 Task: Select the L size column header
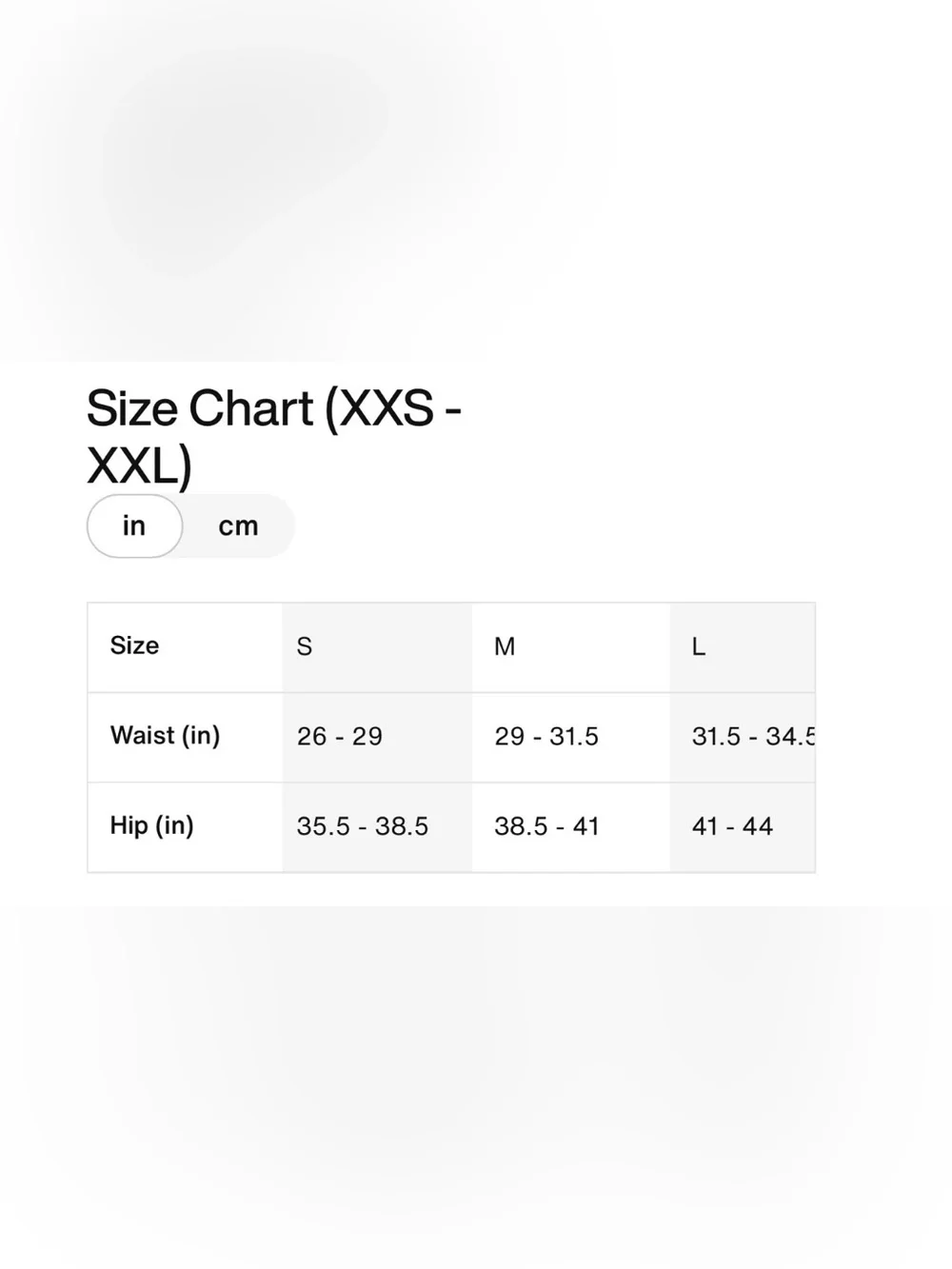point(698,646)
